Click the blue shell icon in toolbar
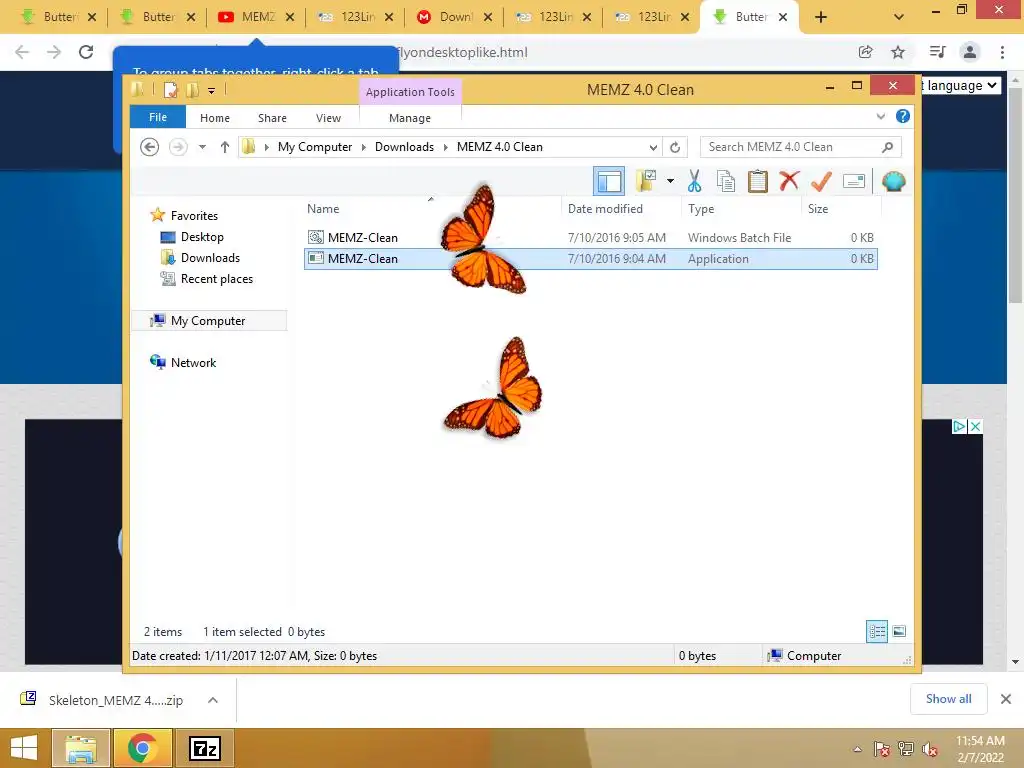Viewport: 1024px width, 768px height. [x=893, y=181]
